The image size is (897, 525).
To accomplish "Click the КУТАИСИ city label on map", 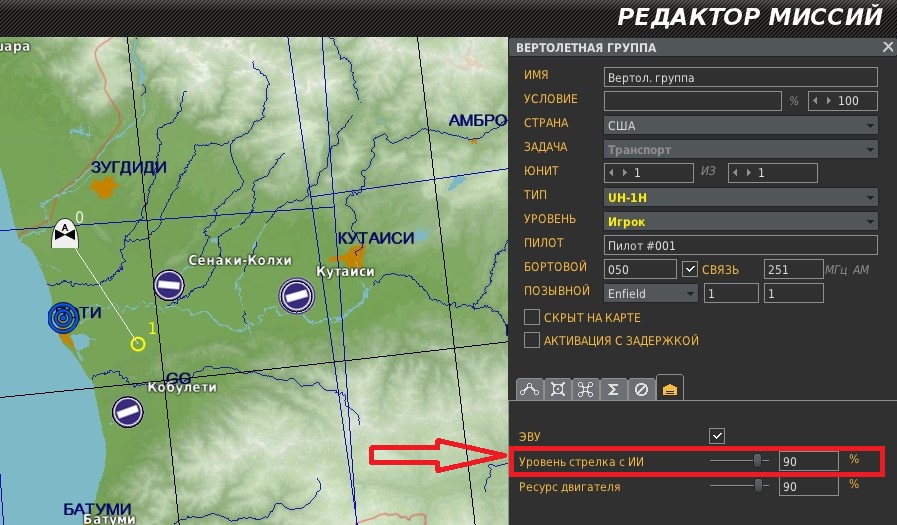I will click(x=375, y=238).
